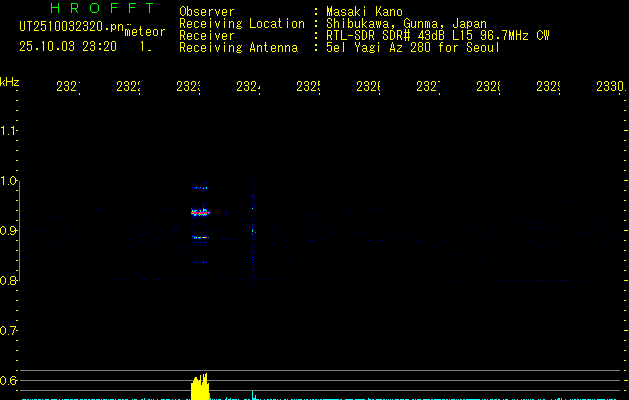
Task: Select the RTL-SDR SDR# 43dB receiver details
Action: [x=437, y=35]
